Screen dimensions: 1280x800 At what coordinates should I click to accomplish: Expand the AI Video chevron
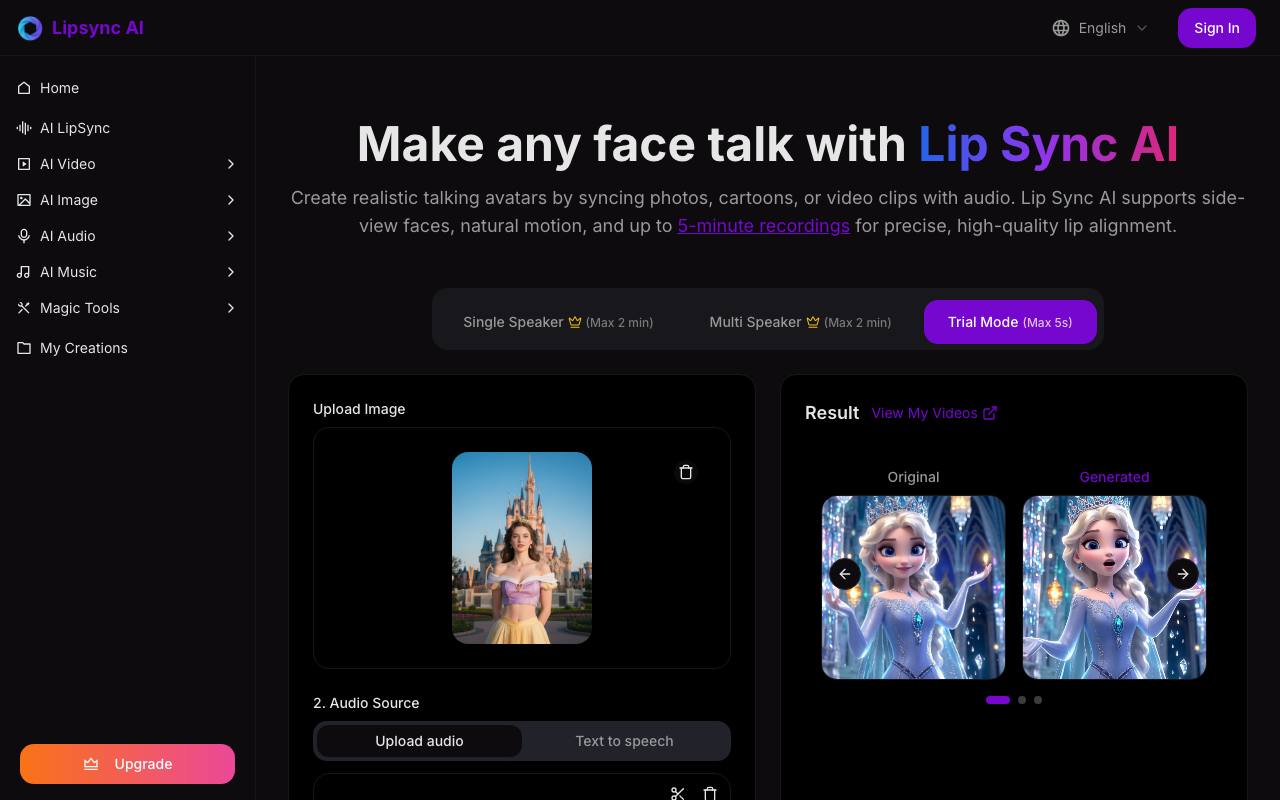click(231, 164)
